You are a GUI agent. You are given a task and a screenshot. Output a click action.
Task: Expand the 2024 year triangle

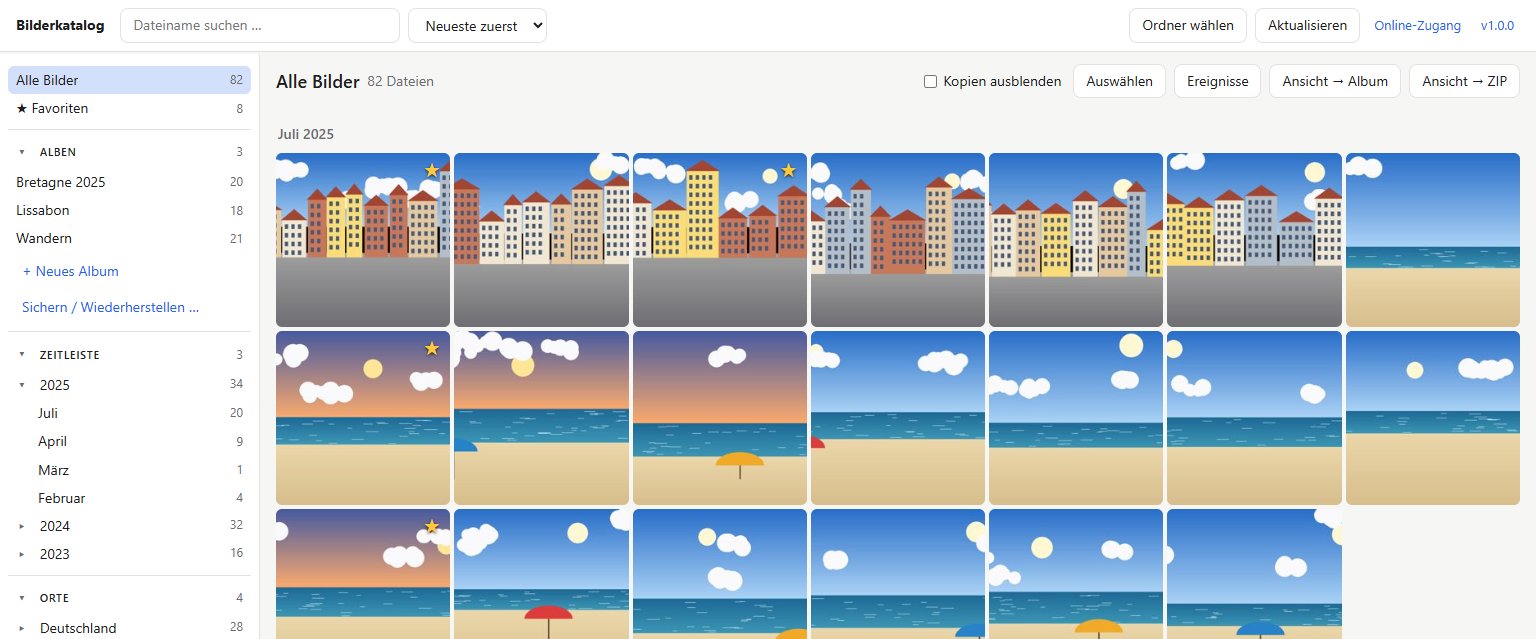pyautogui.click(x=22, y=526)
